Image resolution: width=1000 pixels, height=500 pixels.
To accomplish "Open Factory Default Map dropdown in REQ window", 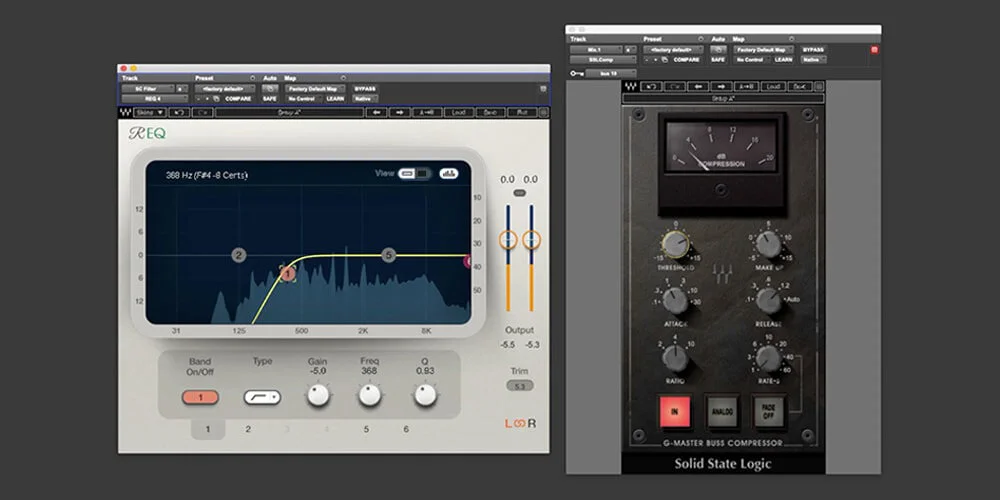I will click(316, 89).
